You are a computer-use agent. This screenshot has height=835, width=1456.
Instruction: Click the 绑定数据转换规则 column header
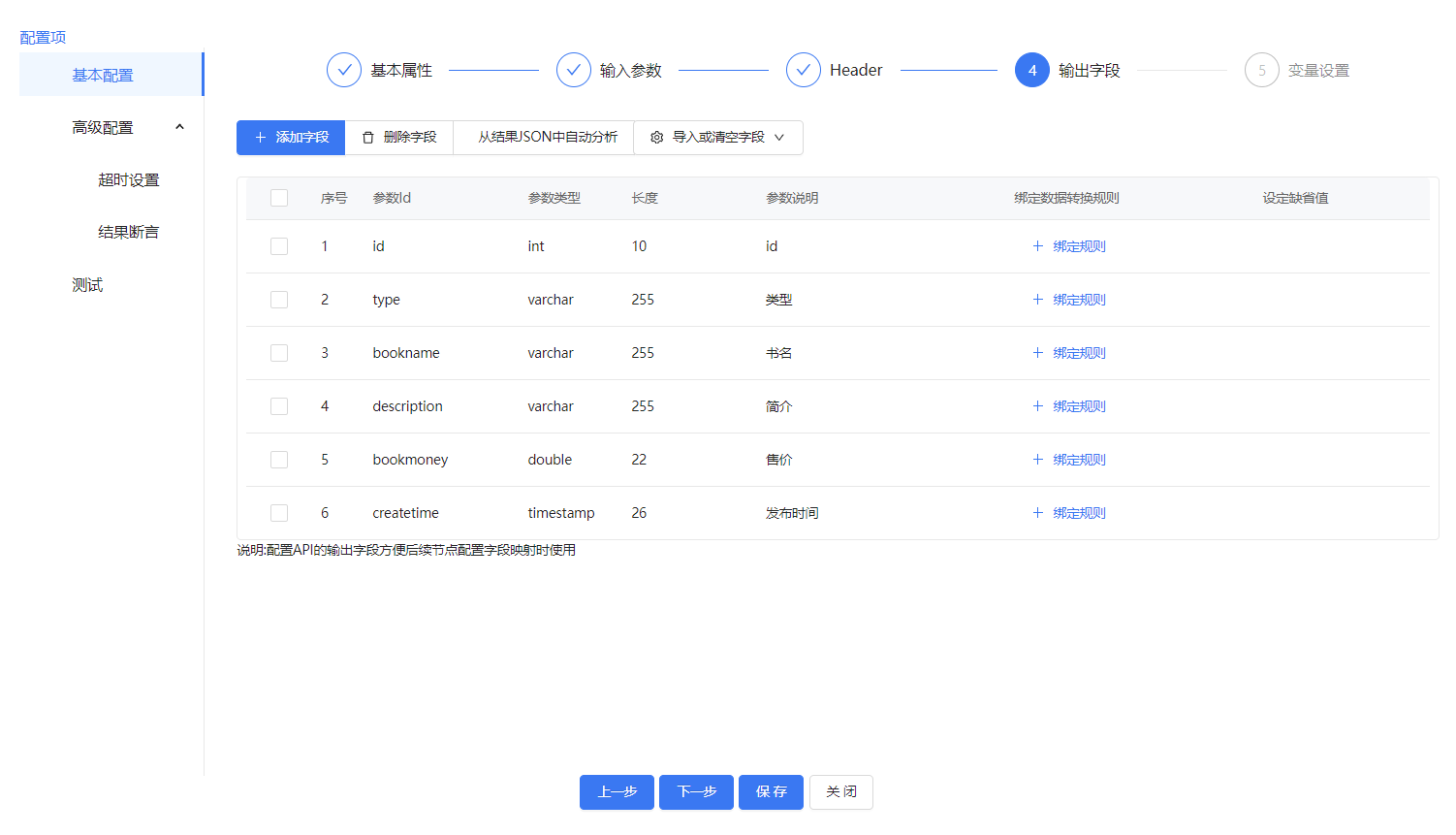coord(1067,198)
